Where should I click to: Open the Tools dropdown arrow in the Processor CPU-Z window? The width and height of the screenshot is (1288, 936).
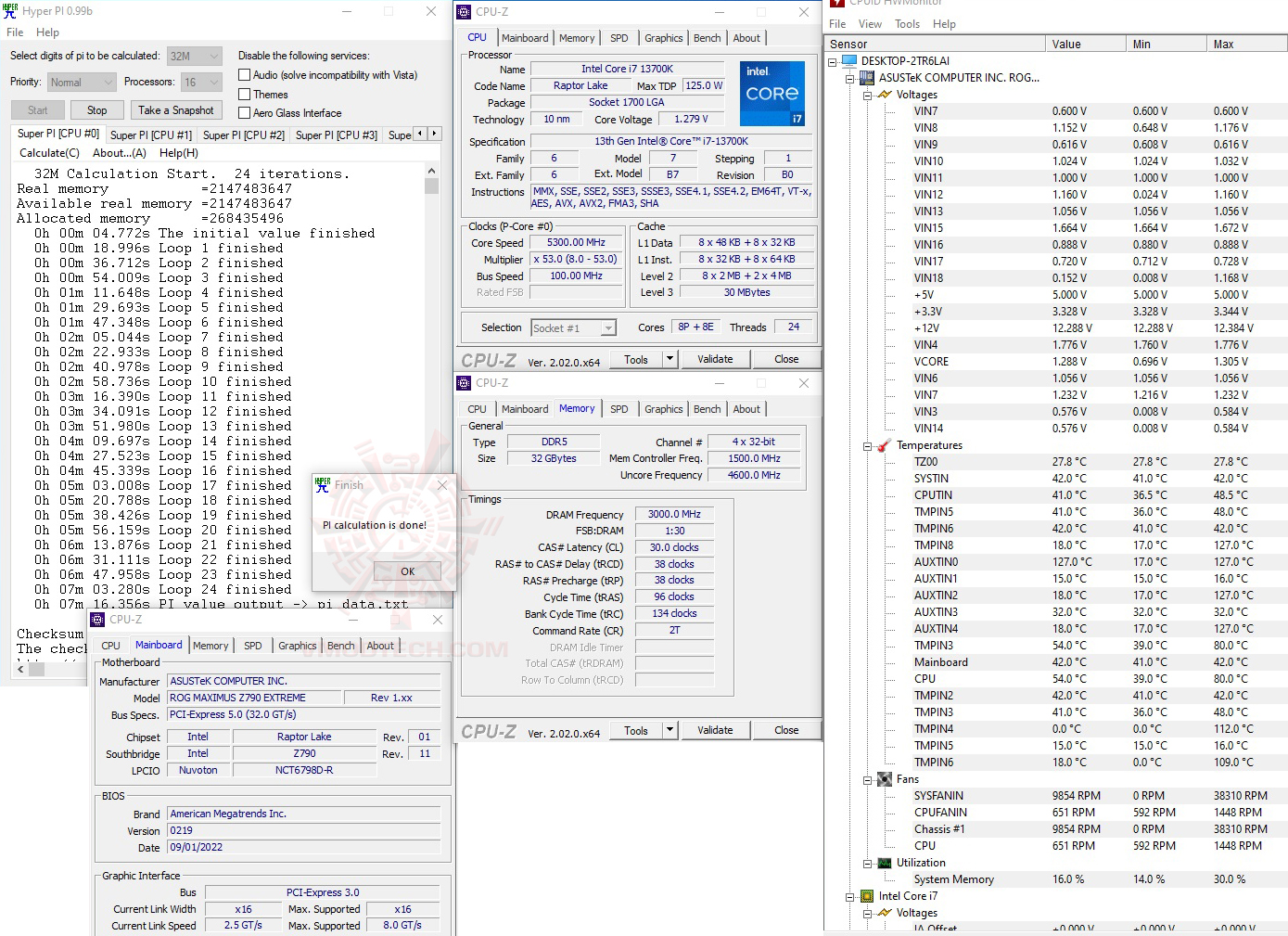[670, 359]
